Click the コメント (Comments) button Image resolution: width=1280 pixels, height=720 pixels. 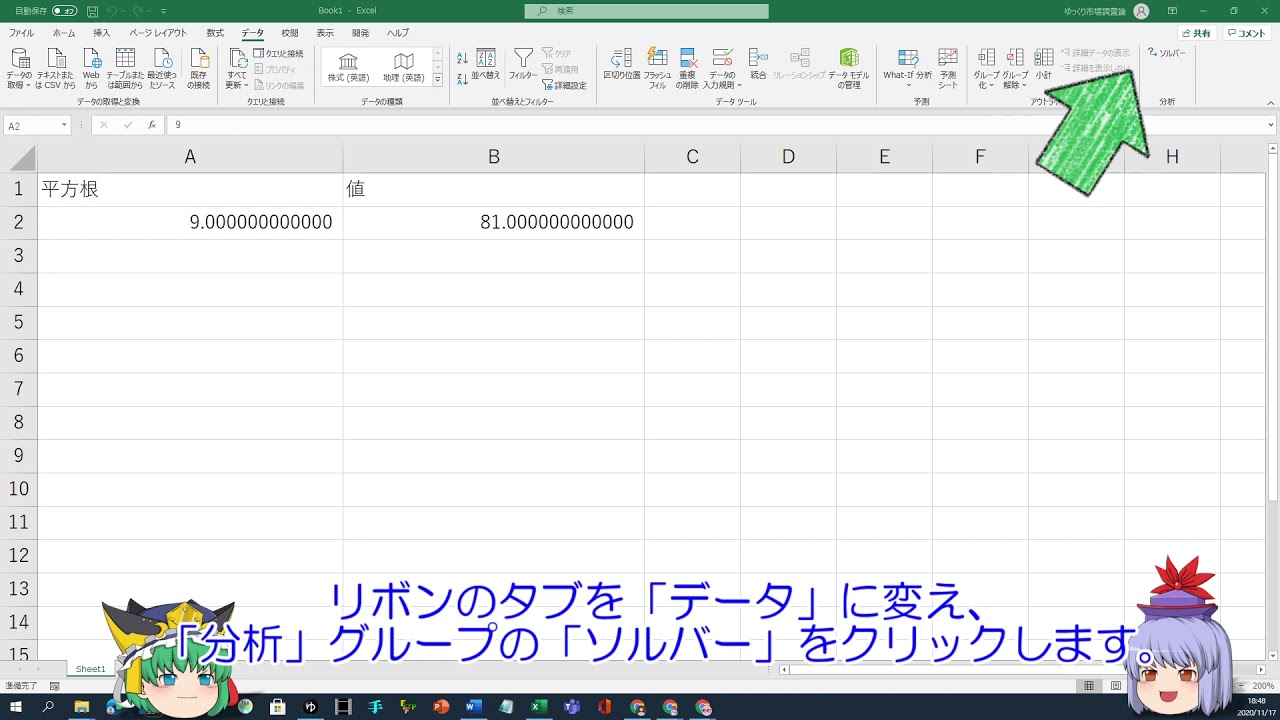tap(1247, 33)
